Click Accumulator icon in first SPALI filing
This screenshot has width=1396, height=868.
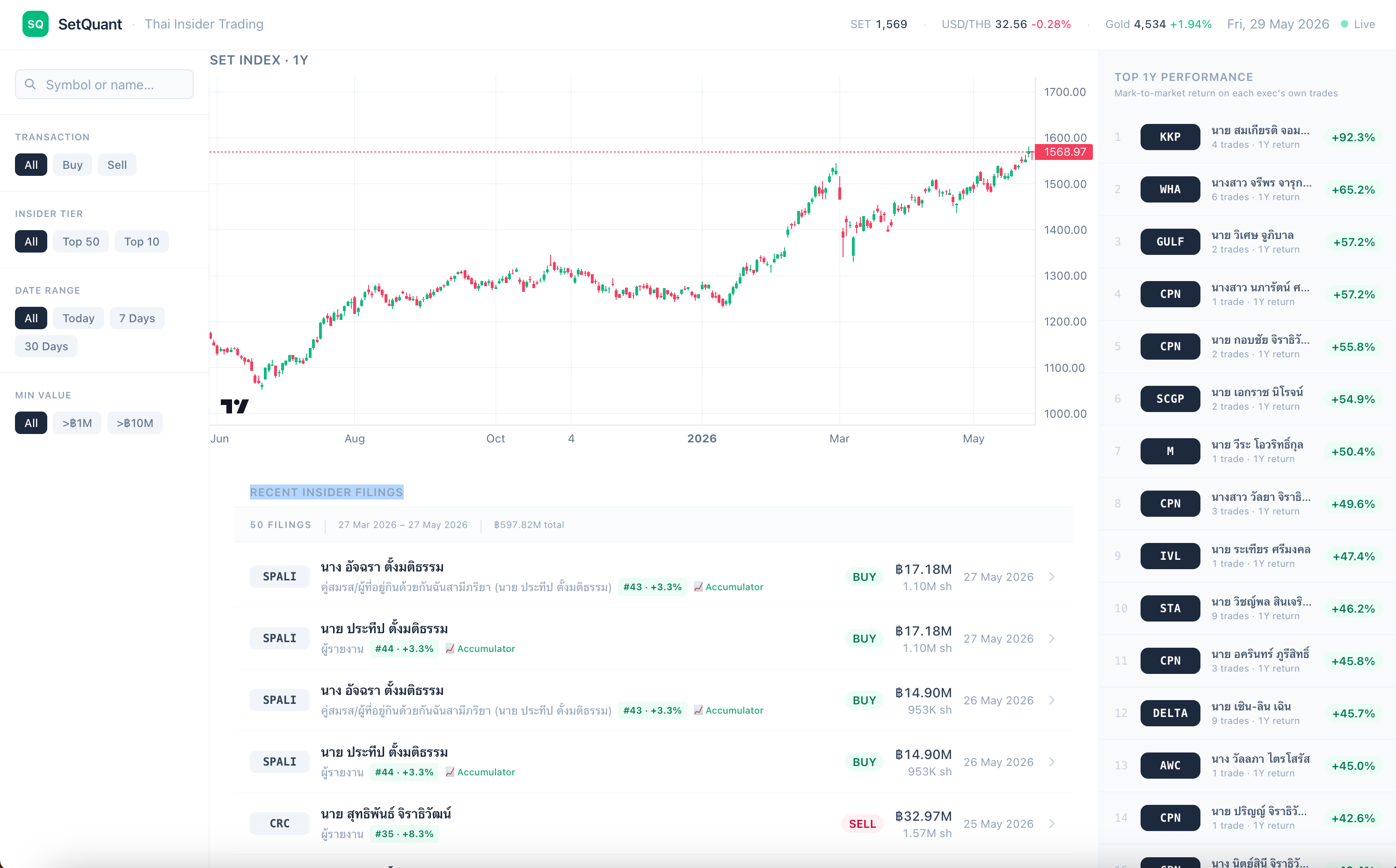[698, 587]
